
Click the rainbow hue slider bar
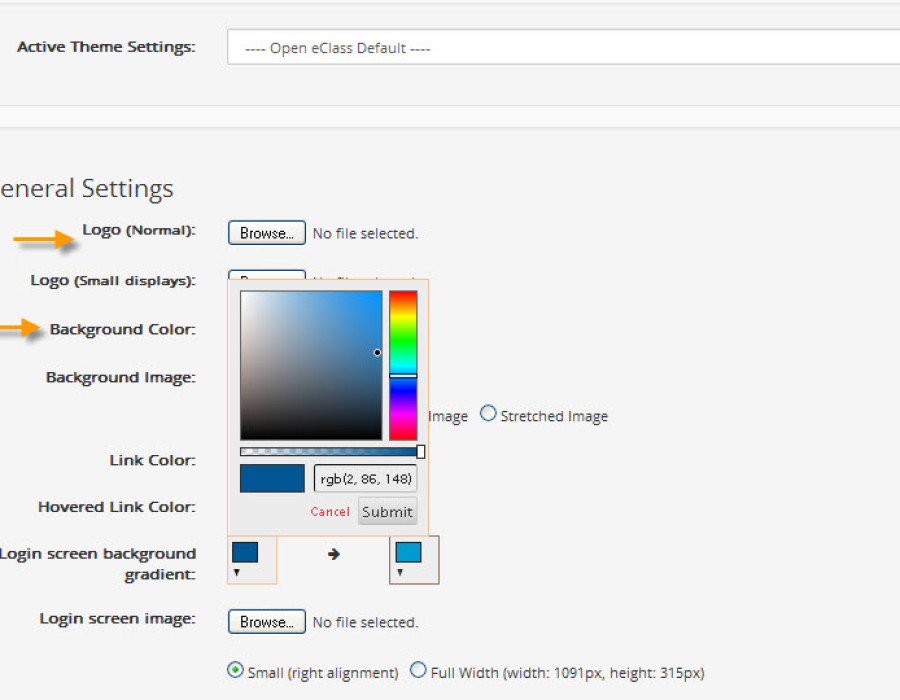click(x=403, y=365)
